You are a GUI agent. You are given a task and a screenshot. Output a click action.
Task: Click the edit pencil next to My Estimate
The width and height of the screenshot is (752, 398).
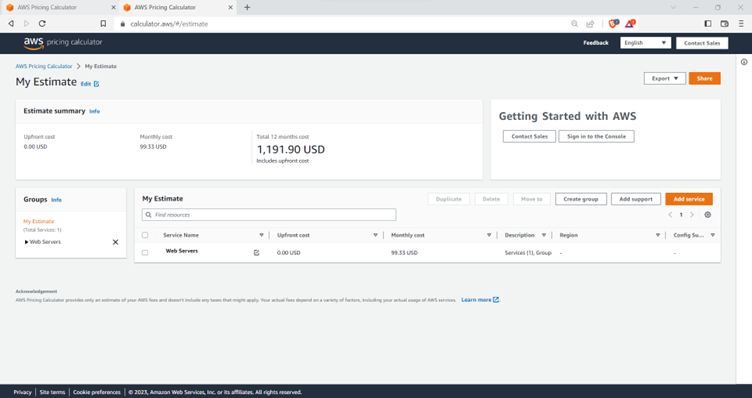pos(96,84)
